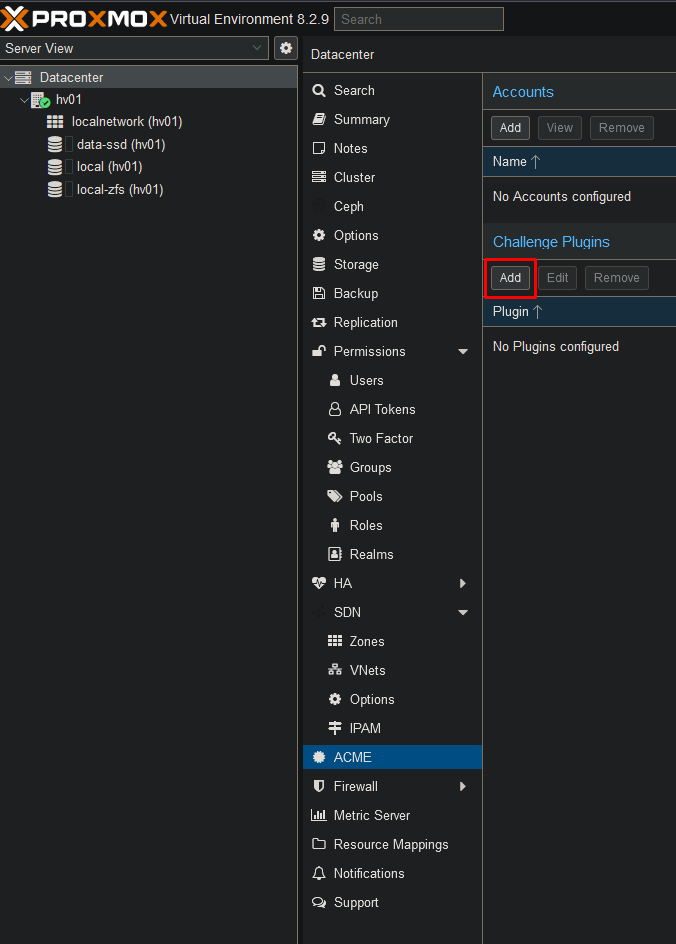Click the Notifications bell icon

point(319,873)
